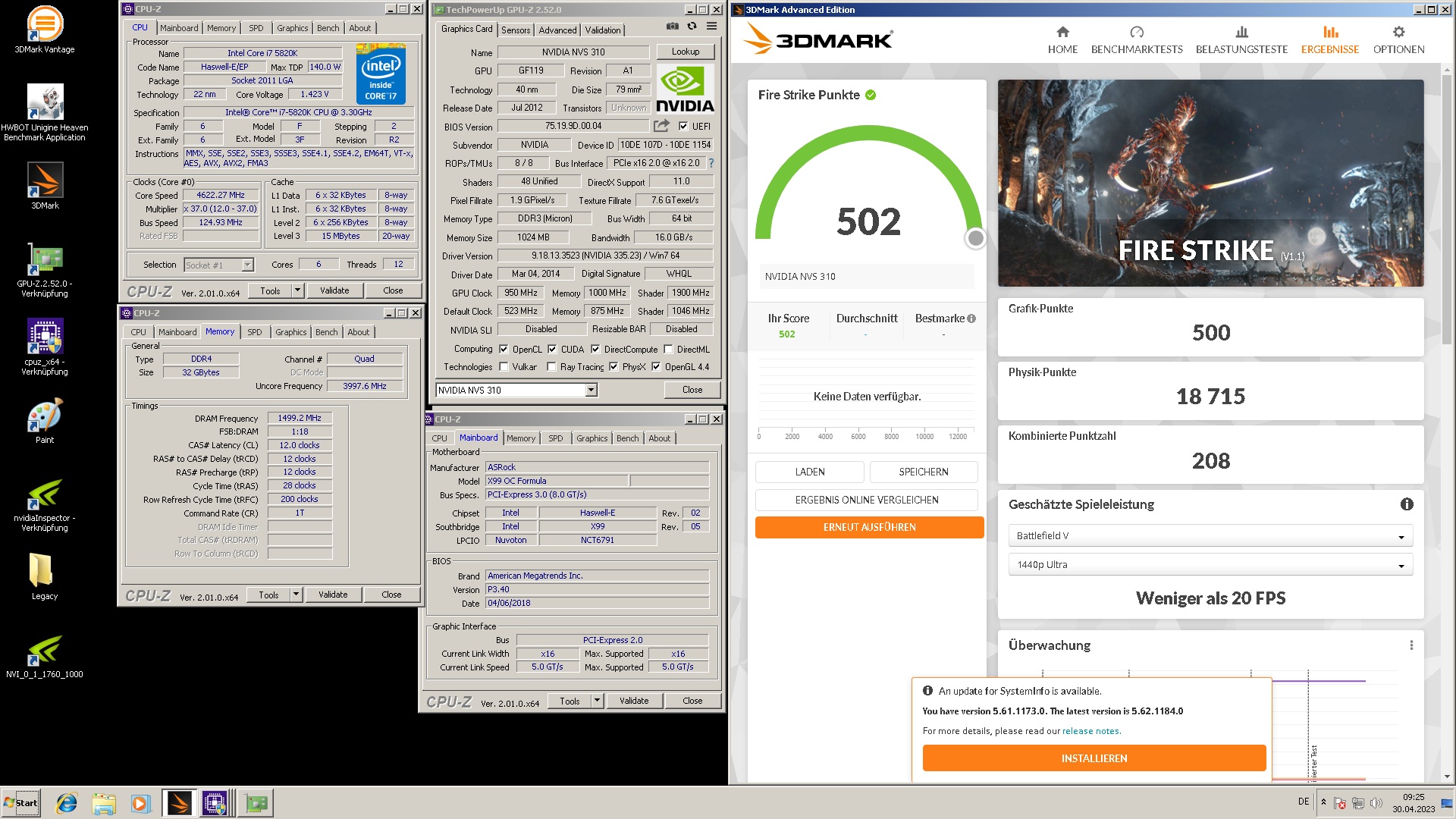The image size is (1456, 819).
Task: Toggle DirectML checkbox
Action: click(668, 350)
